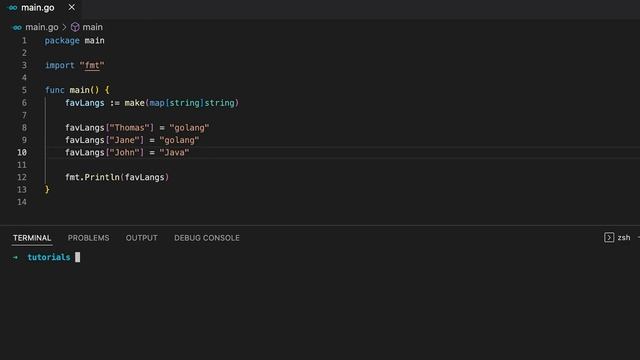
Task: Open the PROBLEMS panel tab
Action: click(89, 238)
